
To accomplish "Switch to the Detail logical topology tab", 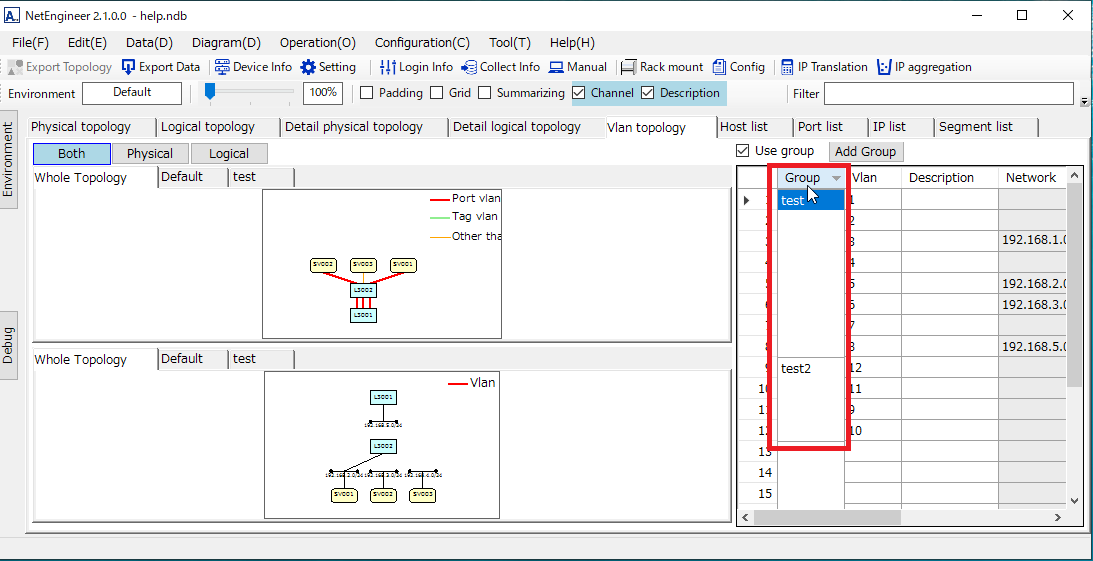I will (516, 127).
